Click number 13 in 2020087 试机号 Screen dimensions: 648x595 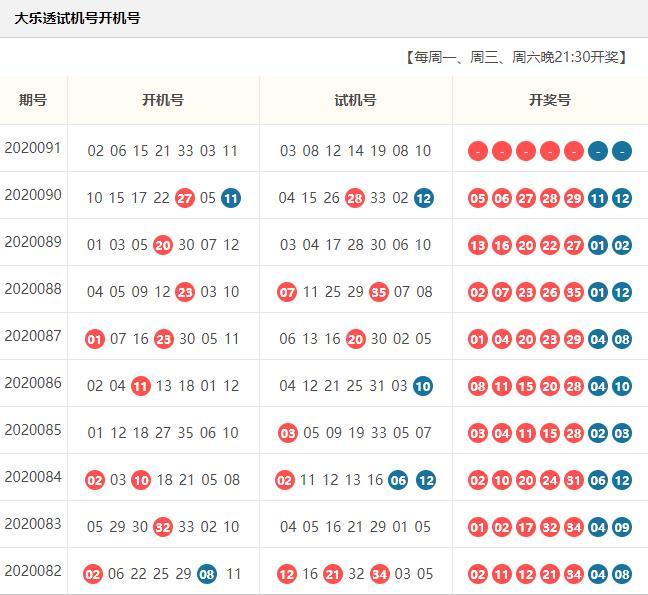coord(310,339)
